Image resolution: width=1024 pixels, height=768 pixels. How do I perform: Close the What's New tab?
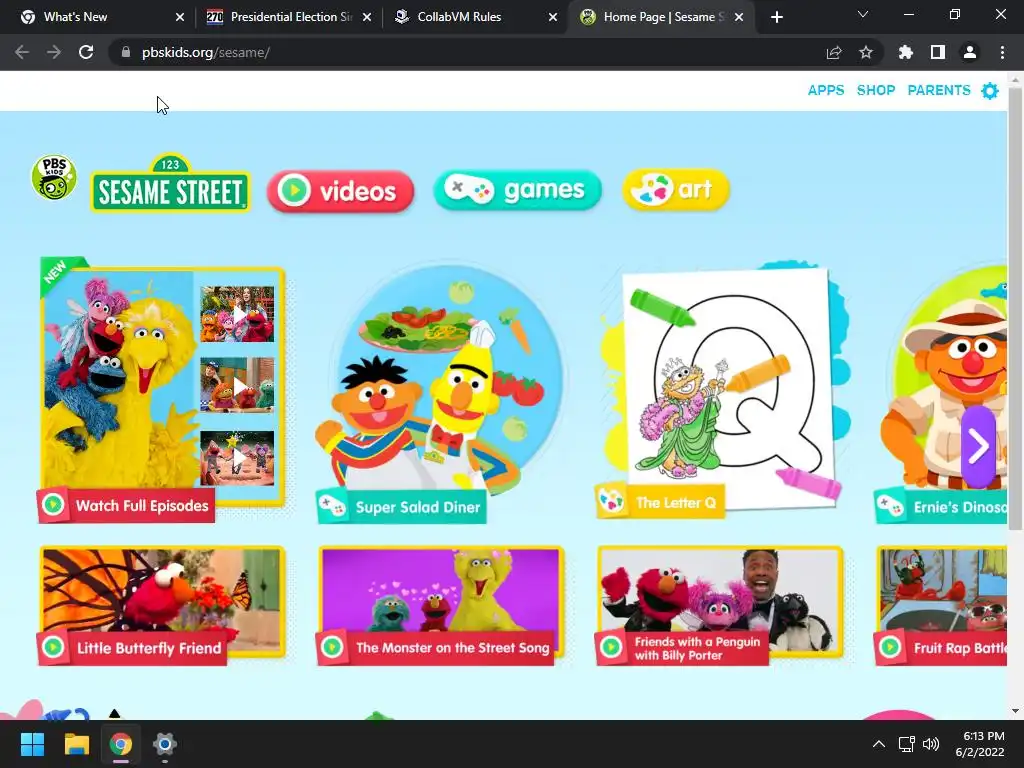click(x=180, y=18)
